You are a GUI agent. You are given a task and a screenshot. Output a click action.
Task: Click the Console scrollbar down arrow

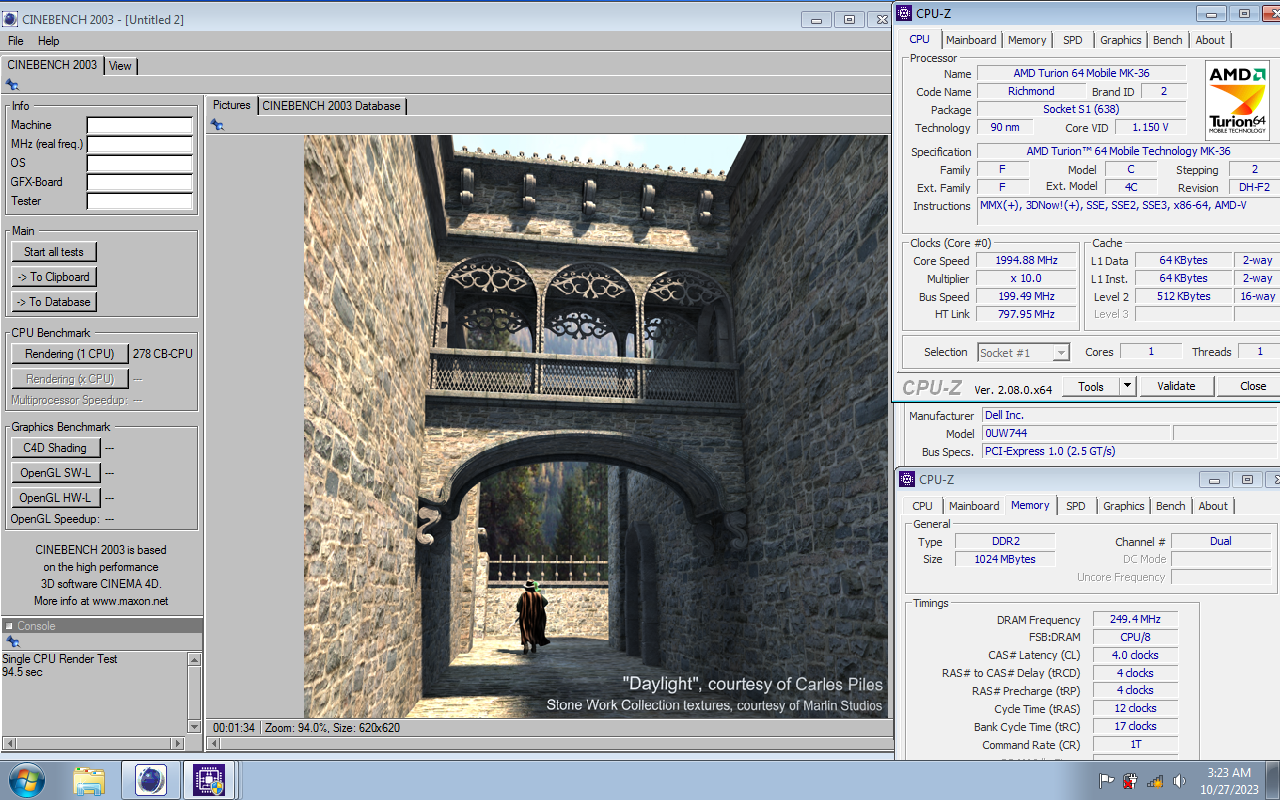point(194,726)
